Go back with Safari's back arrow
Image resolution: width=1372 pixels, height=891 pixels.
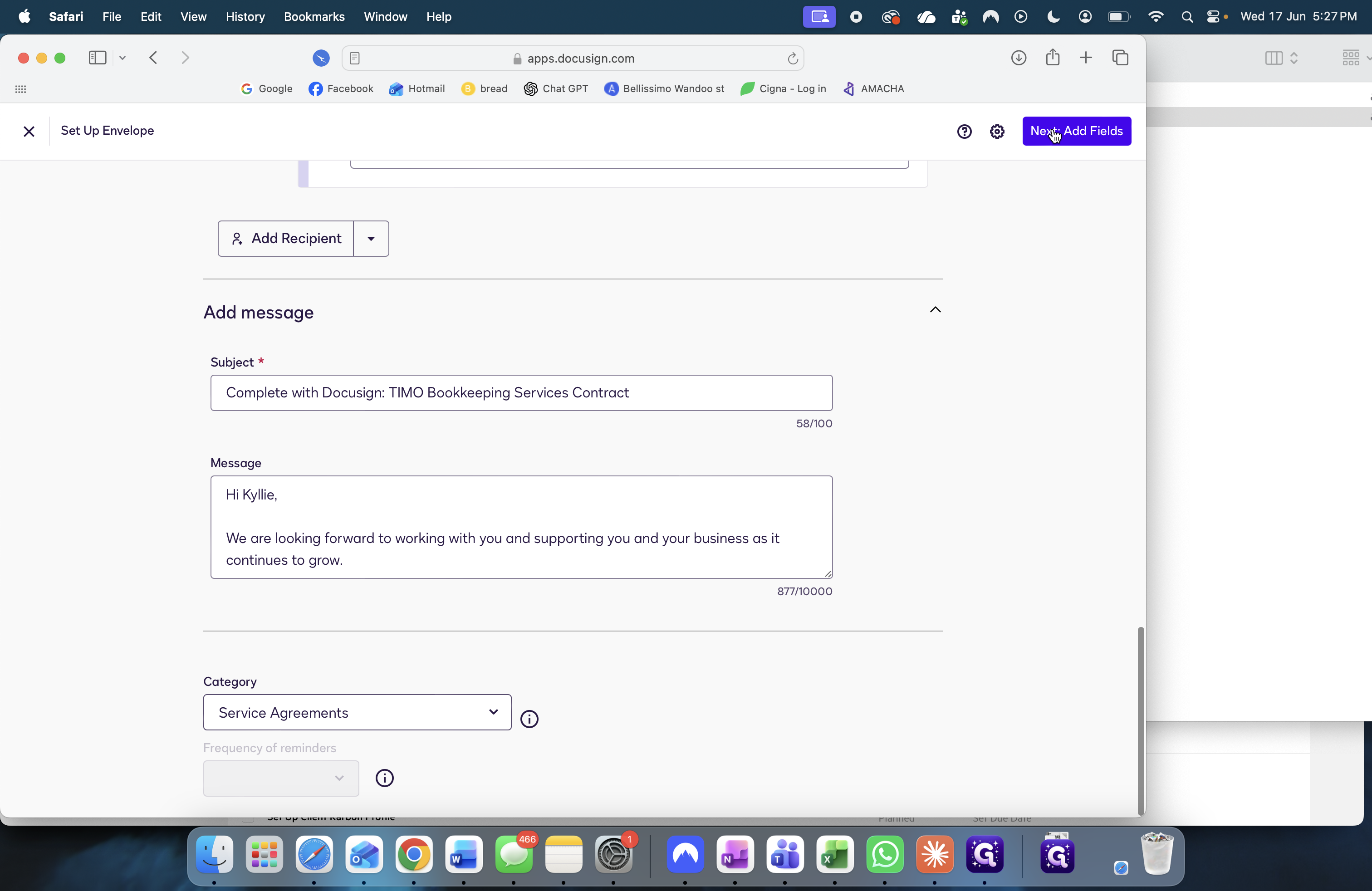point(153,58)
